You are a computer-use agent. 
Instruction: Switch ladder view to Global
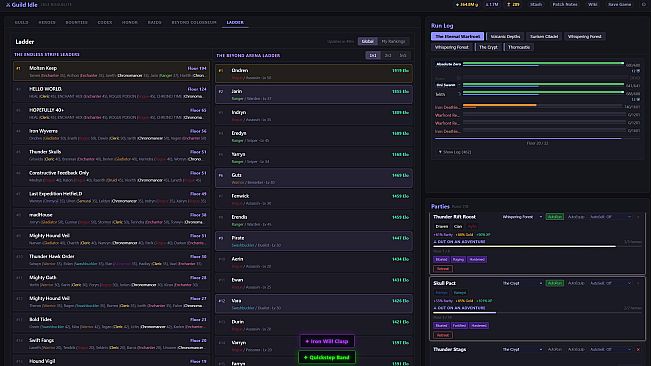(x=367, y=41)
